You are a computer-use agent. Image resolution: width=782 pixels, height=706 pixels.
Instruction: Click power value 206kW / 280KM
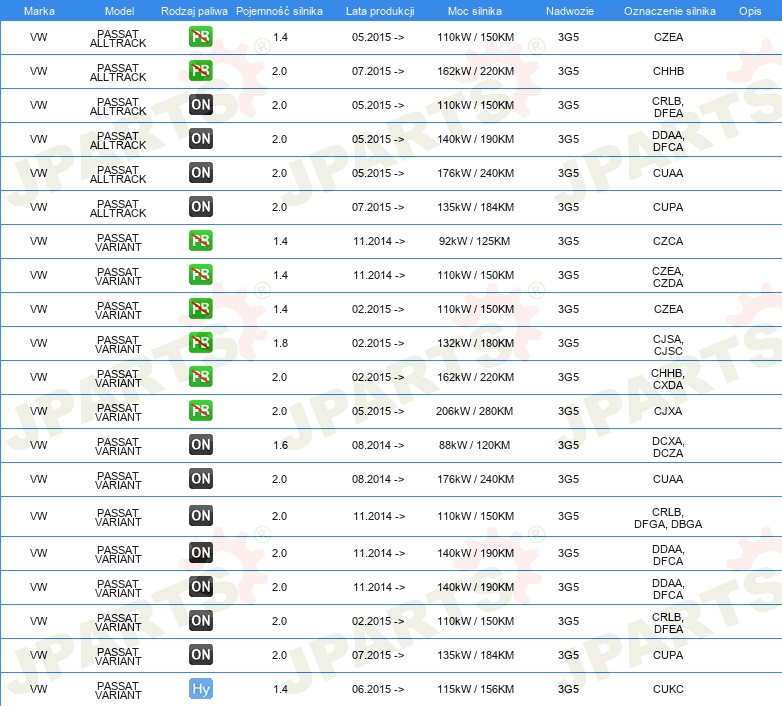474,411
